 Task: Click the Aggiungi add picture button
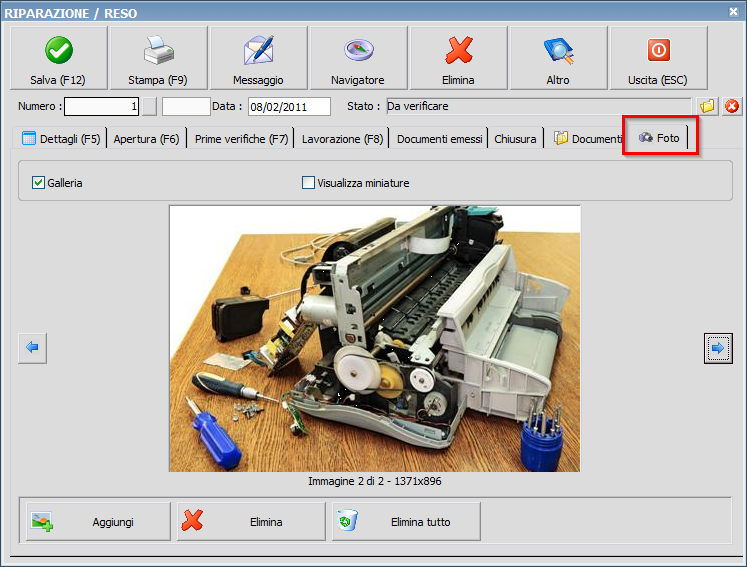pos(98,521)
